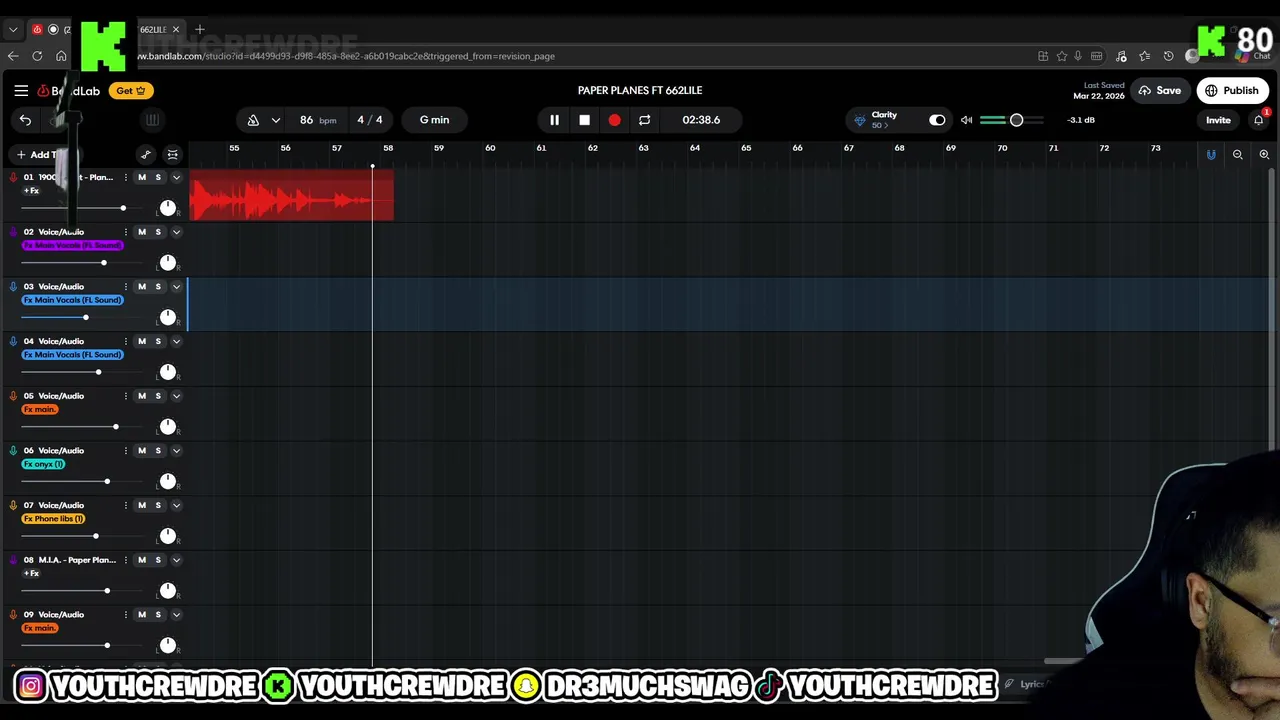Open a new browser tab
1280x720 pixels.
(199, 29)
